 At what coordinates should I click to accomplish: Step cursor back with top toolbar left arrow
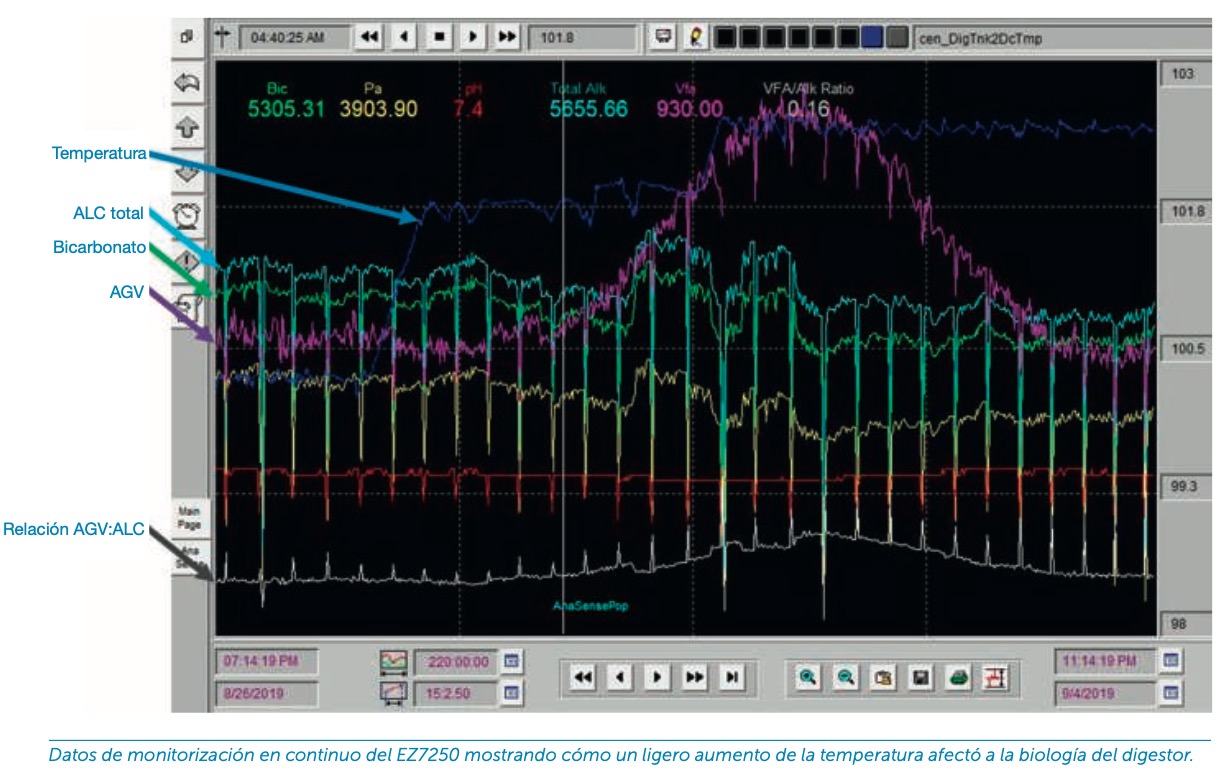click(x=404, y=37)
